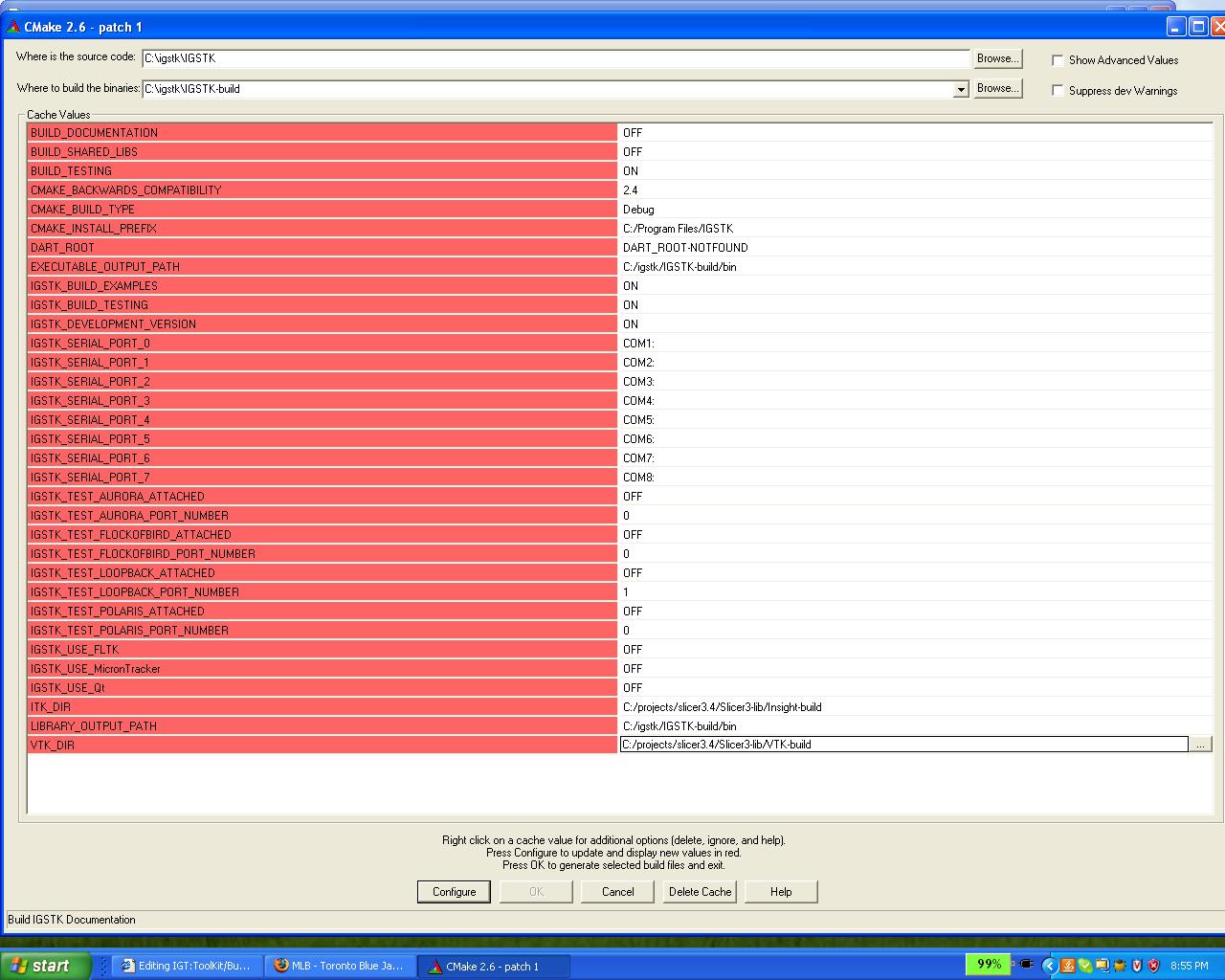Click the Help button
Image resolution: width=1225 pixels, height=980 pixels.
point(781,892)
